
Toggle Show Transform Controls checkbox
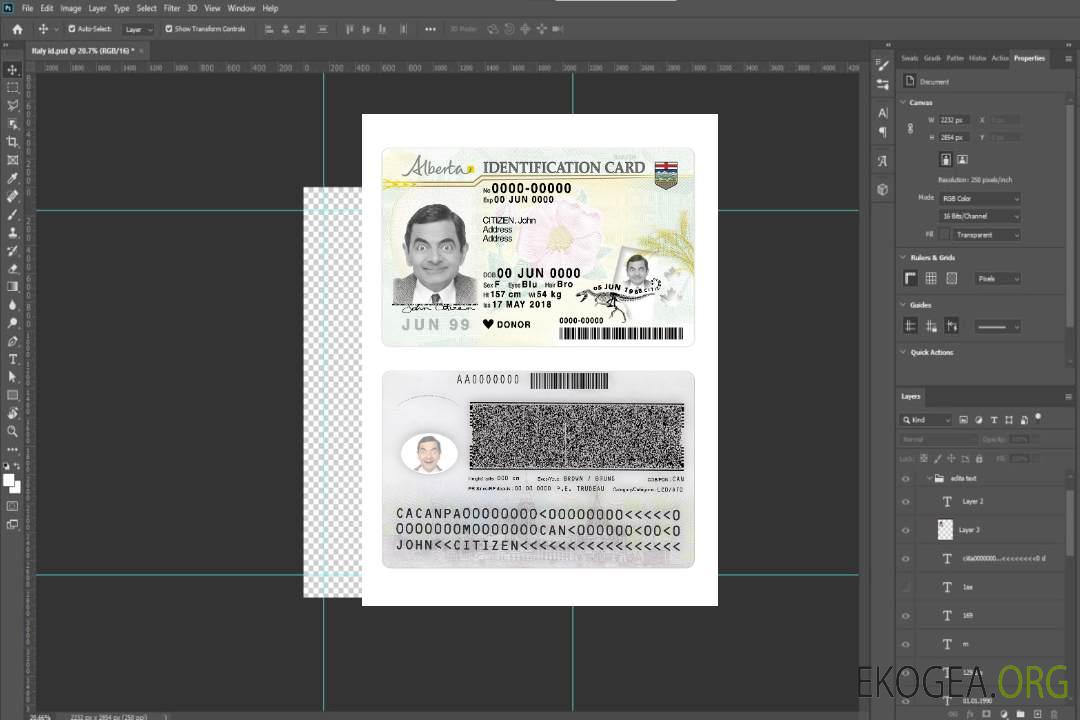coord(169,29)
